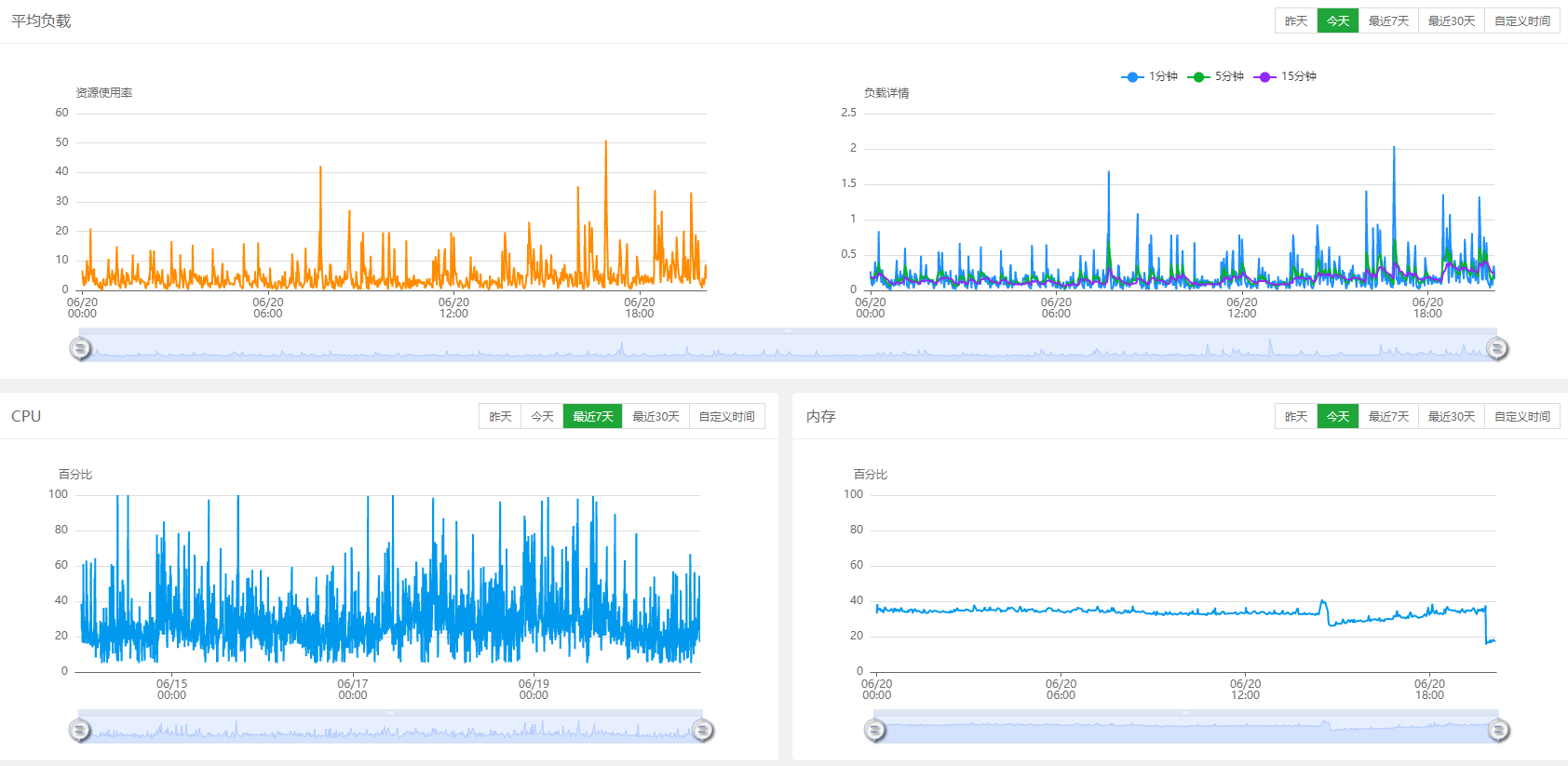Toggle the 1分钟 legend series
This screenshot has width=1568, height=766.
pyautogui.click(x=1150, y=76)
